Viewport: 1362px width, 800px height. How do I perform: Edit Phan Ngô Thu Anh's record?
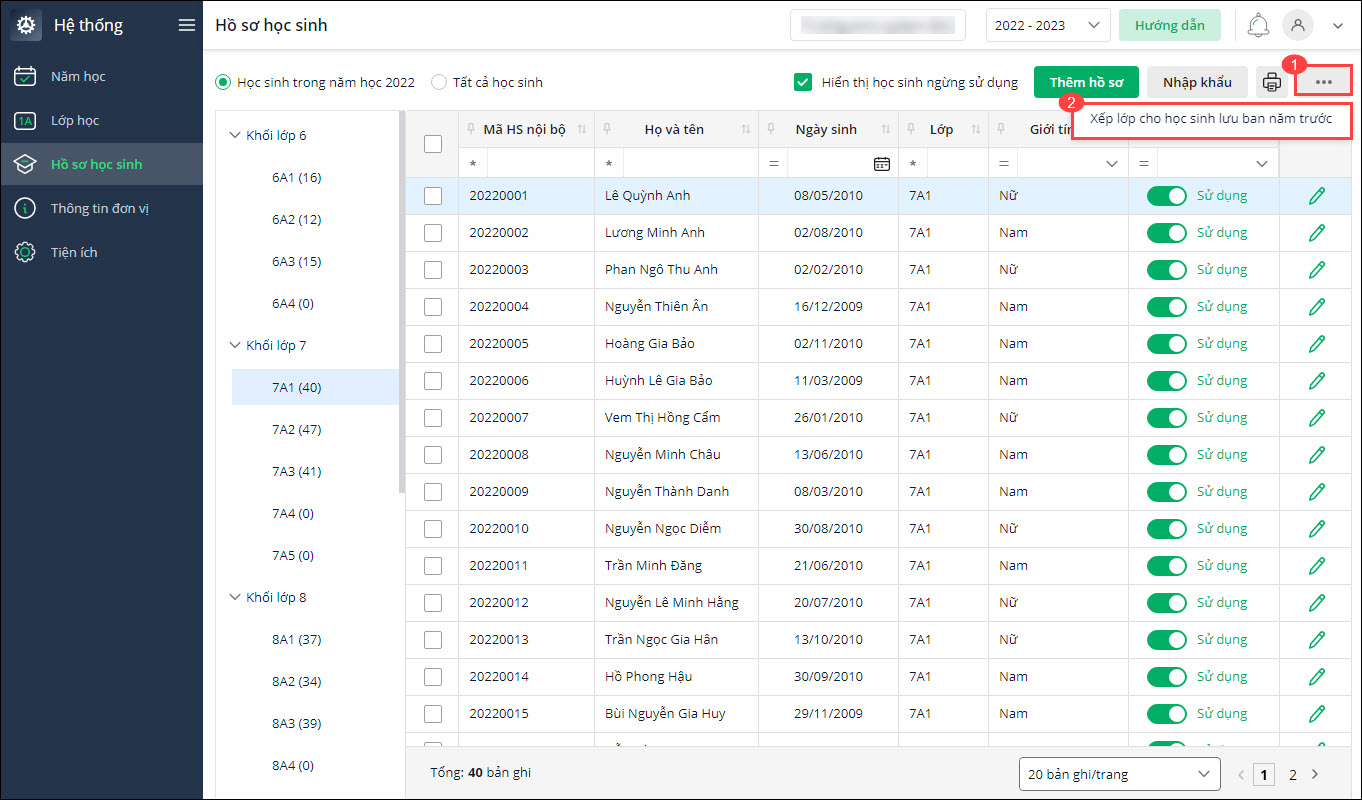point(1317,270)
